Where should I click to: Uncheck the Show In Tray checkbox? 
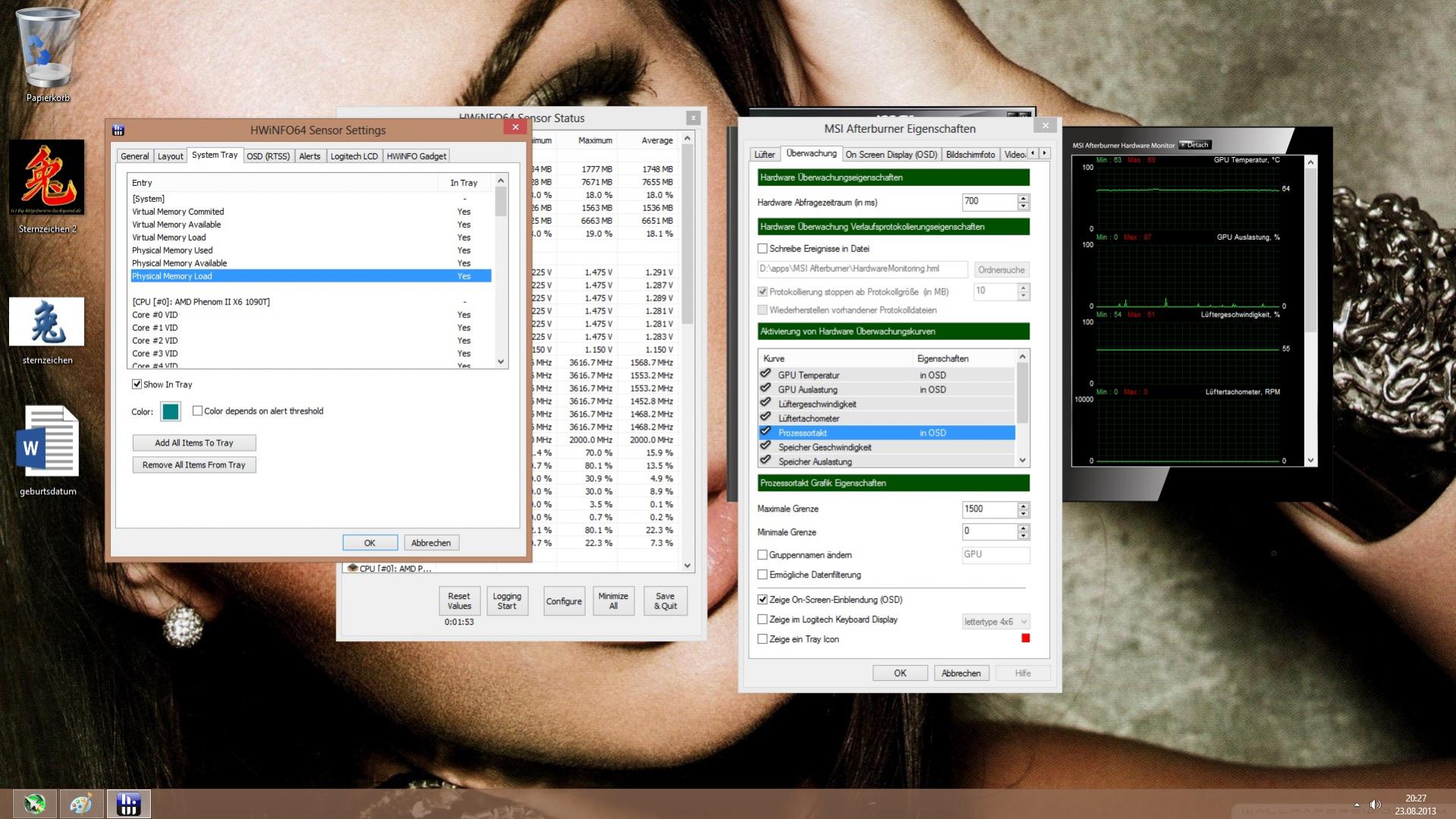pos(137,384)
